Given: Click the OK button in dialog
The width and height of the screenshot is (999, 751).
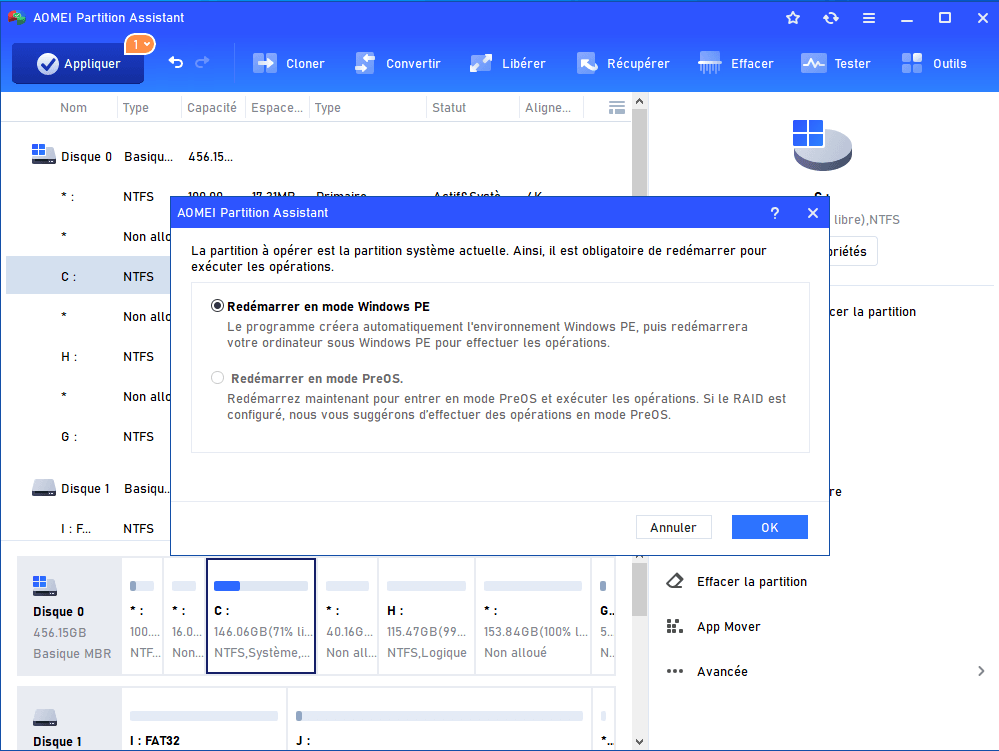Looking at the screenshot, I should coord(770,527).
